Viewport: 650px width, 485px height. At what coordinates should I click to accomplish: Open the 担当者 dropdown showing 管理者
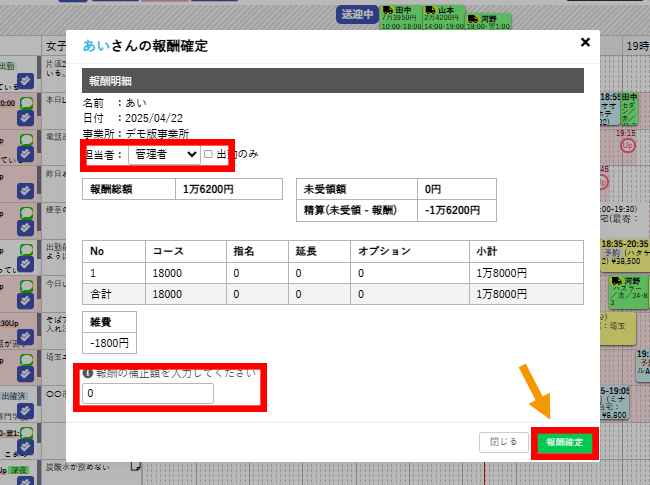coord(165,155)
